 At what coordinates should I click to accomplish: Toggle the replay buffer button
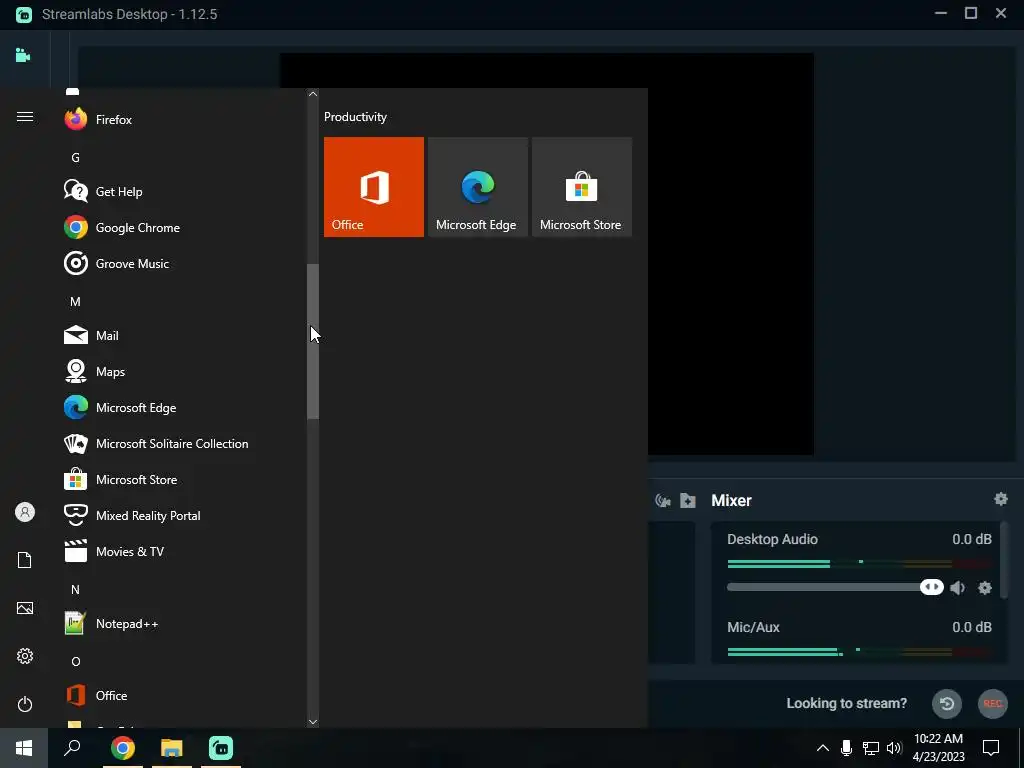tap(947, 703)
